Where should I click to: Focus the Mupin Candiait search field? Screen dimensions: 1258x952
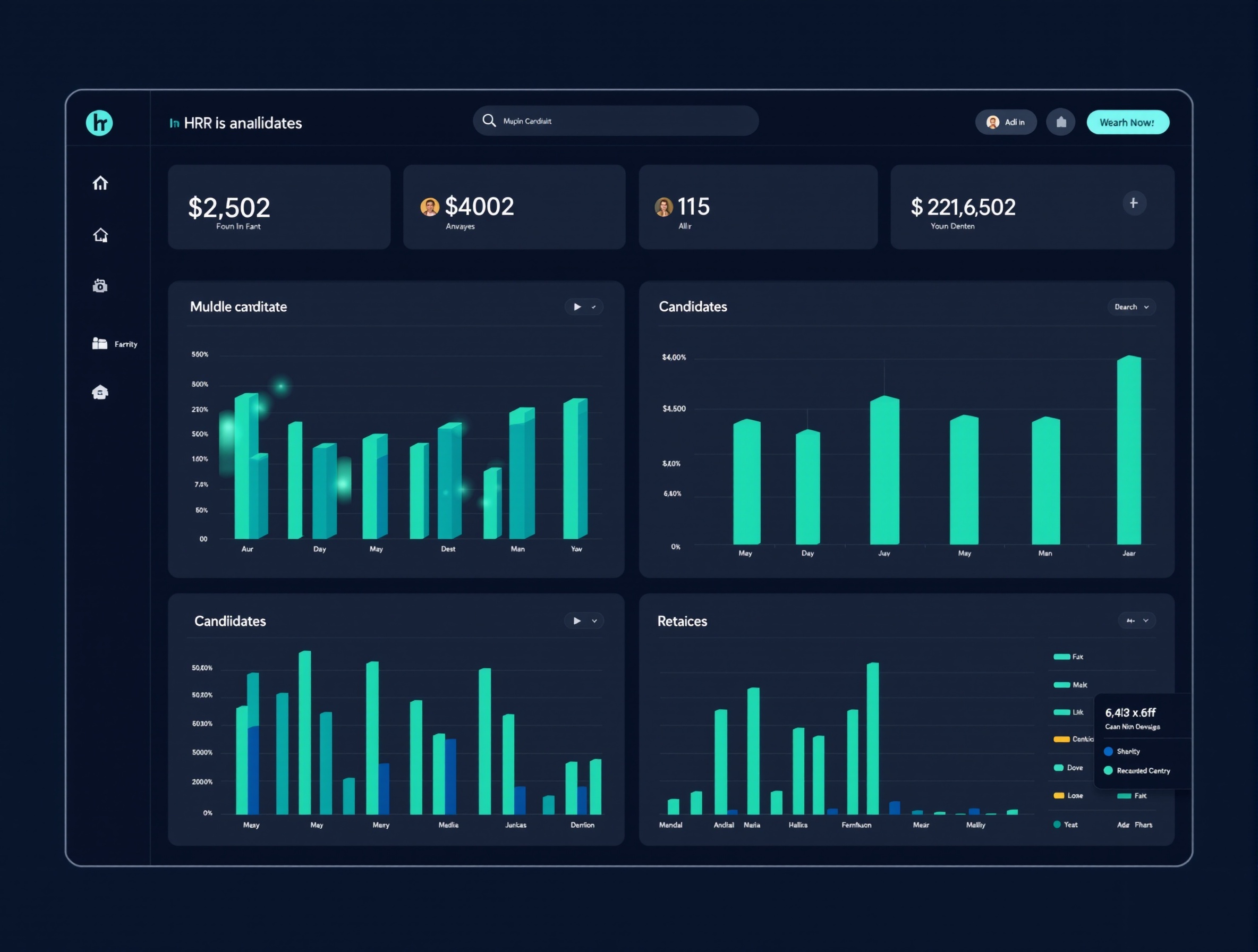(x=615, y=121)
